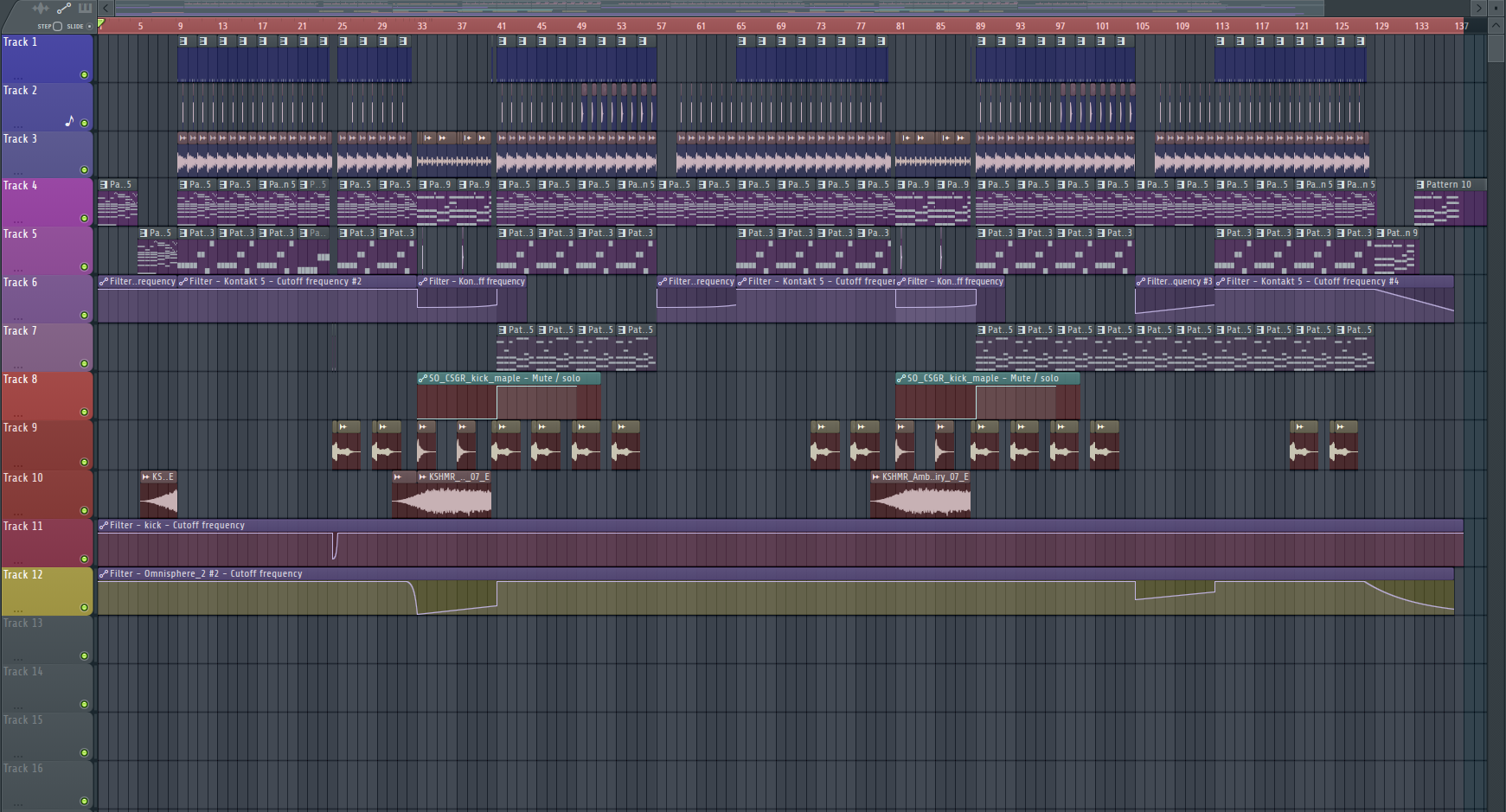Select the 'Filter - Kontakt 5 - Cutoff frequency #4' clip
The image size is (1506, 812).
coord(1334,298)
